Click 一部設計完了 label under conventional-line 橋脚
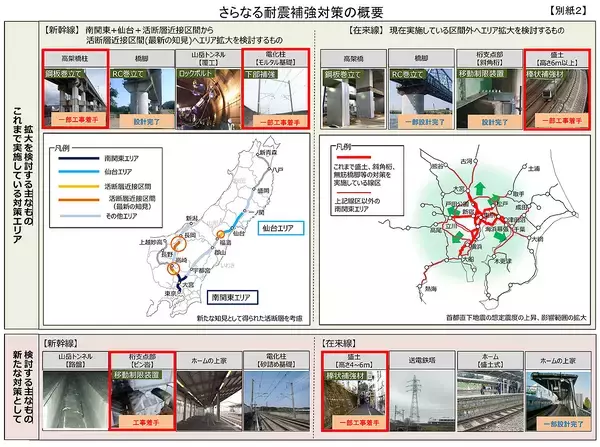Screen dimensions: 600x447 (425, 122)
